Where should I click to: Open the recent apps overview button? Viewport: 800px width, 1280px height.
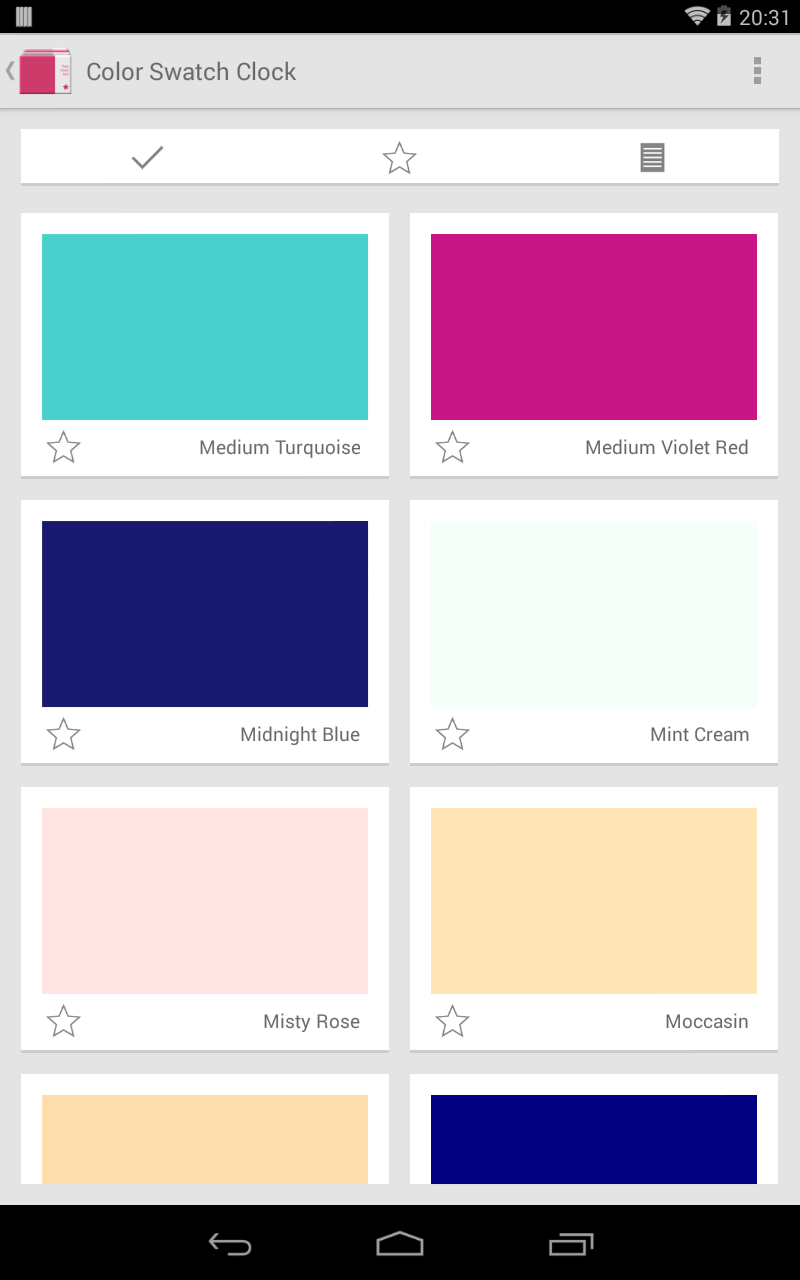click(571, 1244)
